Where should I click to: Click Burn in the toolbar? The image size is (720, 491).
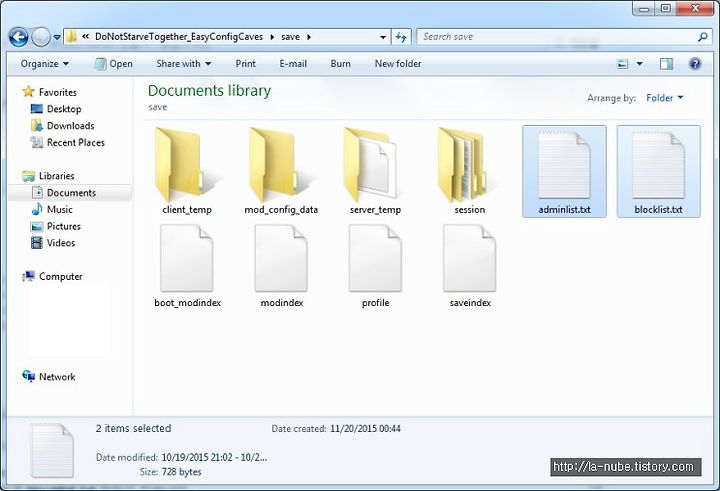[x=340, y=64]
